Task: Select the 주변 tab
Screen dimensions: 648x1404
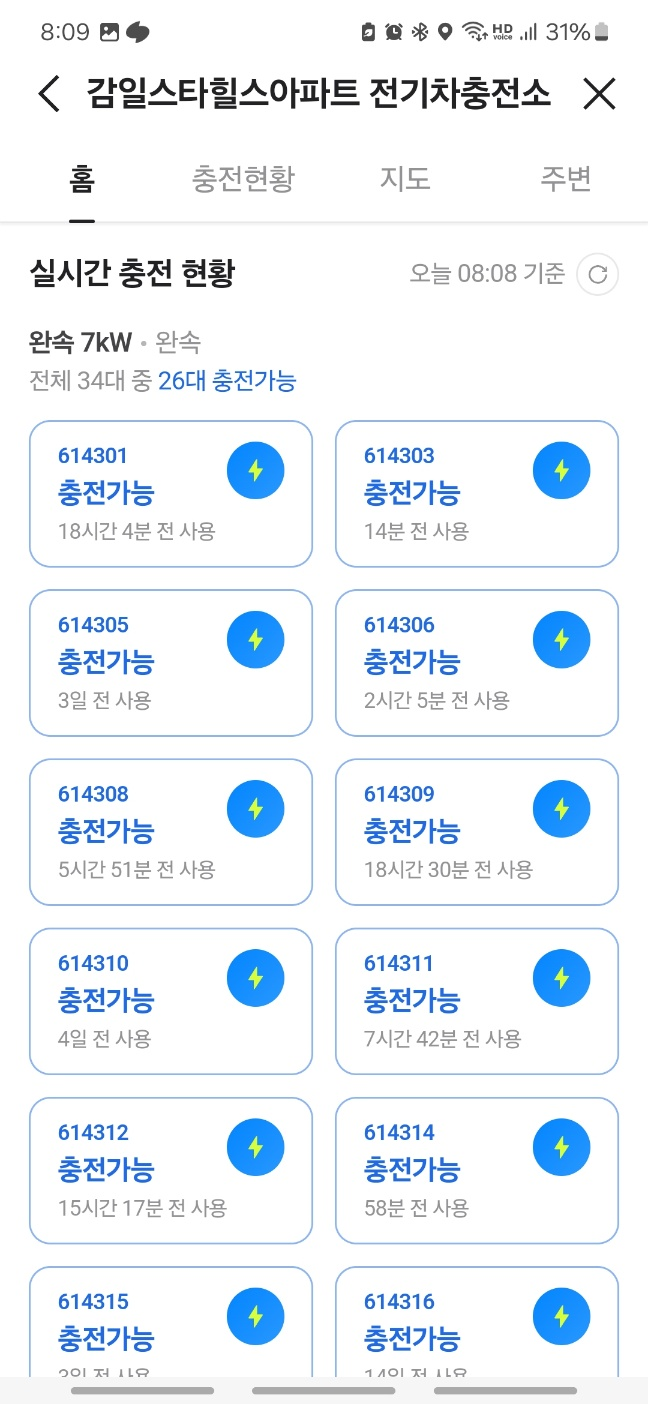Action: 565,178
